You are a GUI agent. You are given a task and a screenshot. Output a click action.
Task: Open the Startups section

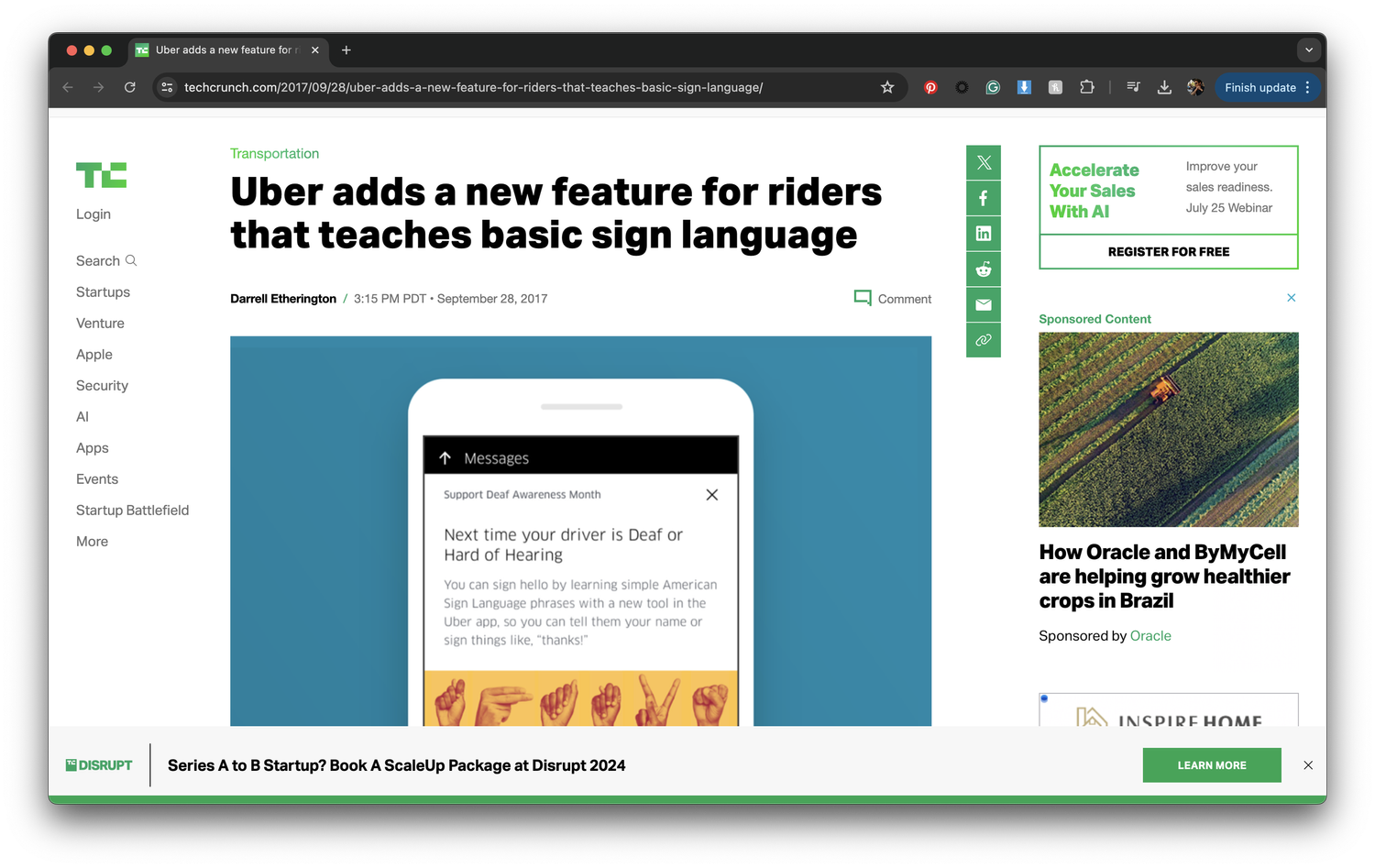[103, 292]
